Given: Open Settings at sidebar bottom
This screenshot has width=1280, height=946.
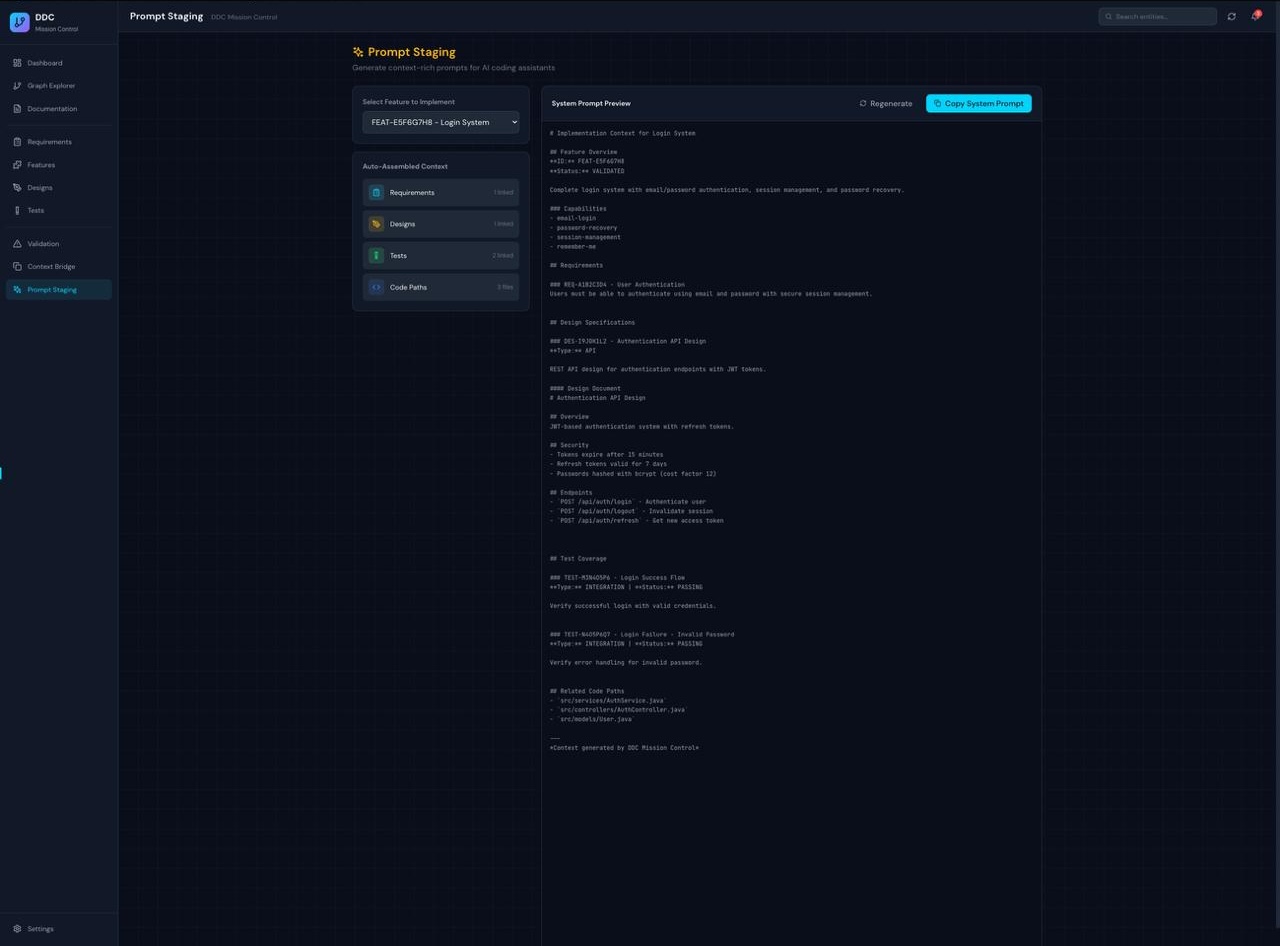Looking at the screenshot, I should (x=40, y=929).
